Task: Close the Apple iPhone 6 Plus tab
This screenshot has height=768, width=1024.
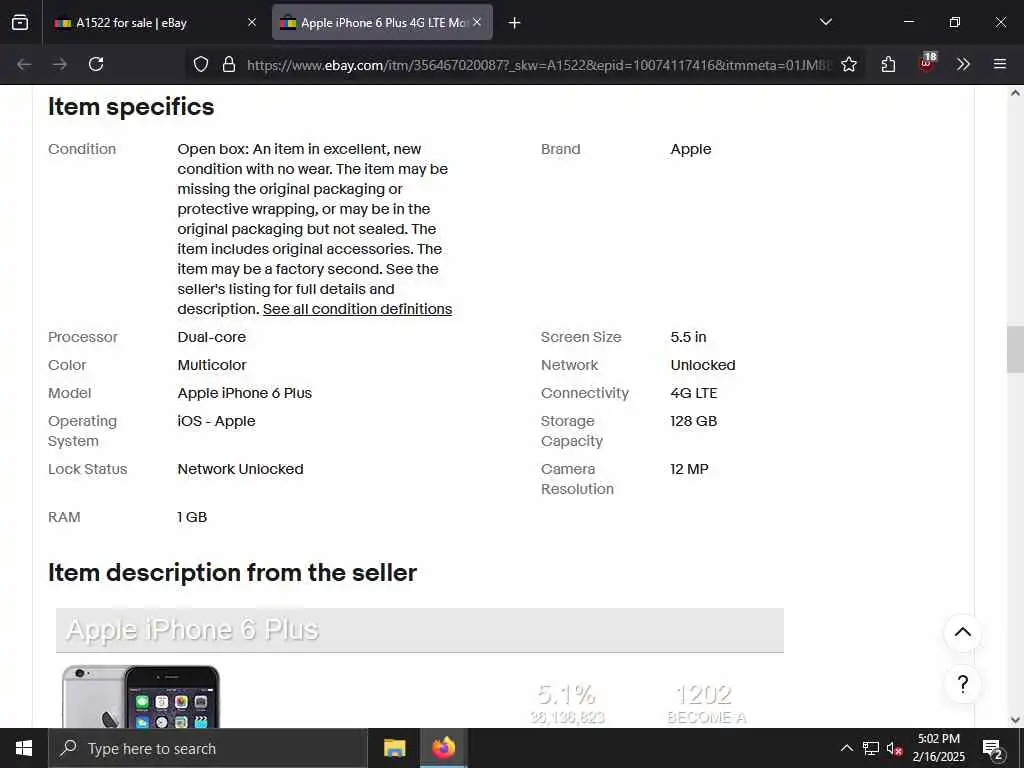Action: pos(477,22)
